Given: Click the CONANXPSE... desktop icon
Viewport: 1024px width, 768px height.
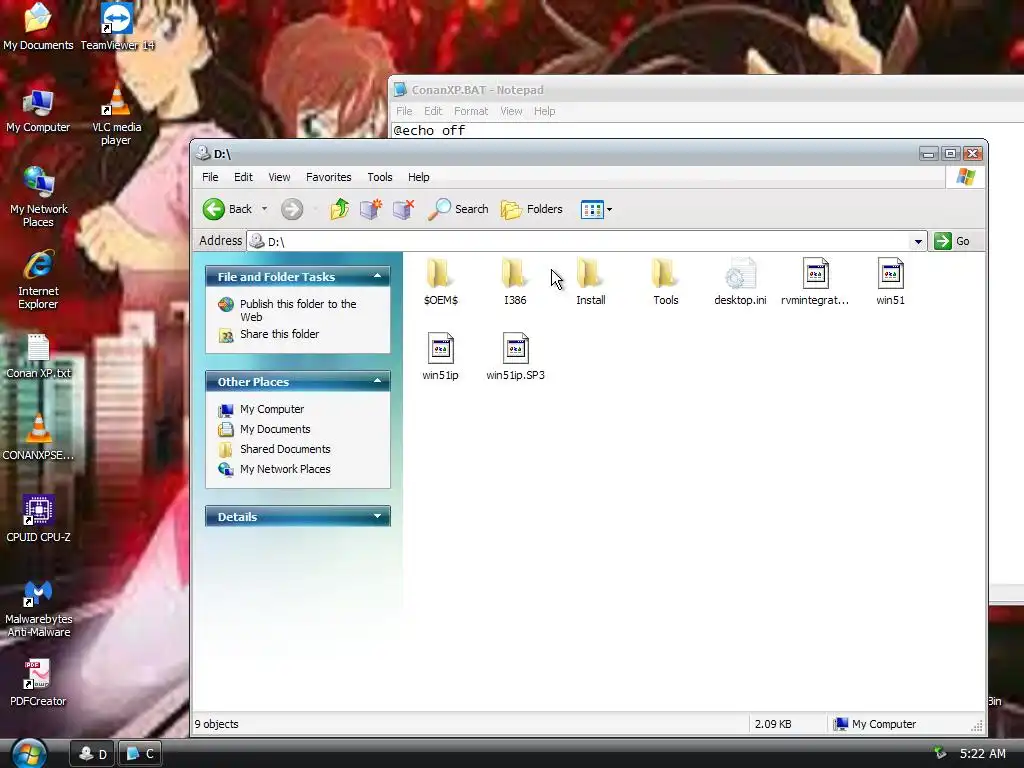Looking at the screenshot, I should point(38,438).
